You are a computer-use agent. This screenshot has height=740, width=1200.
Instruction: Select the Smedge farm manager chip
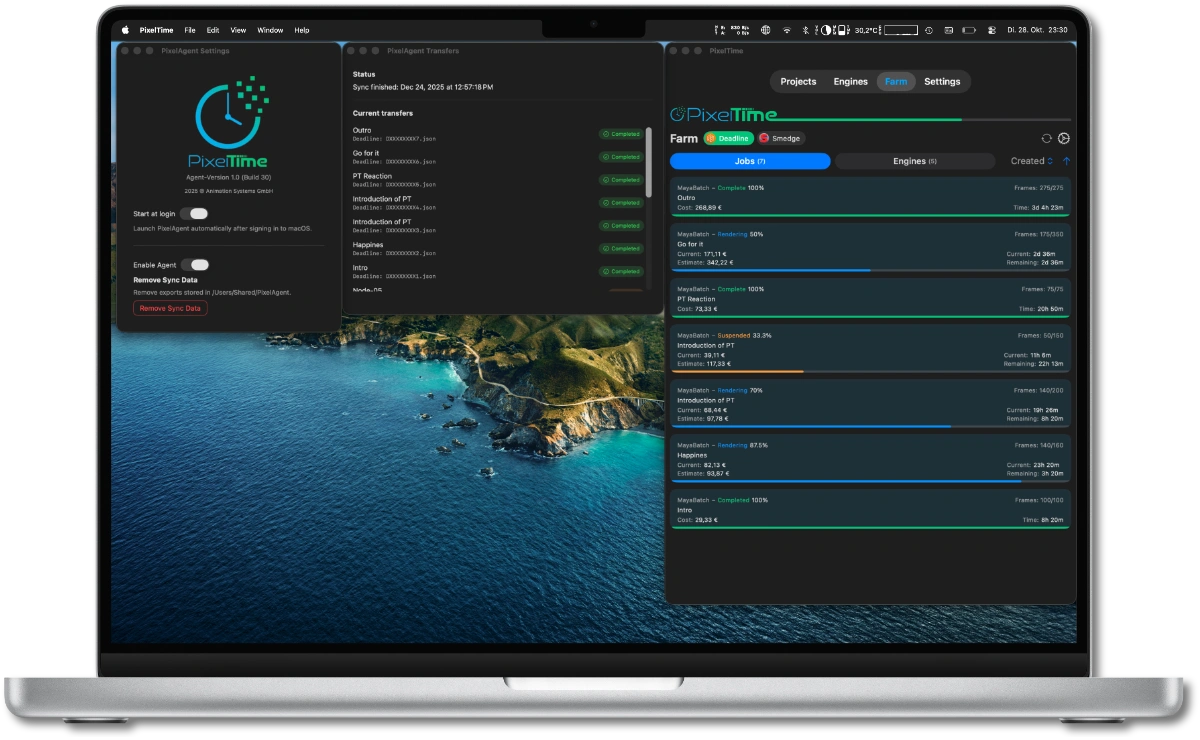(x=781, y=138)
